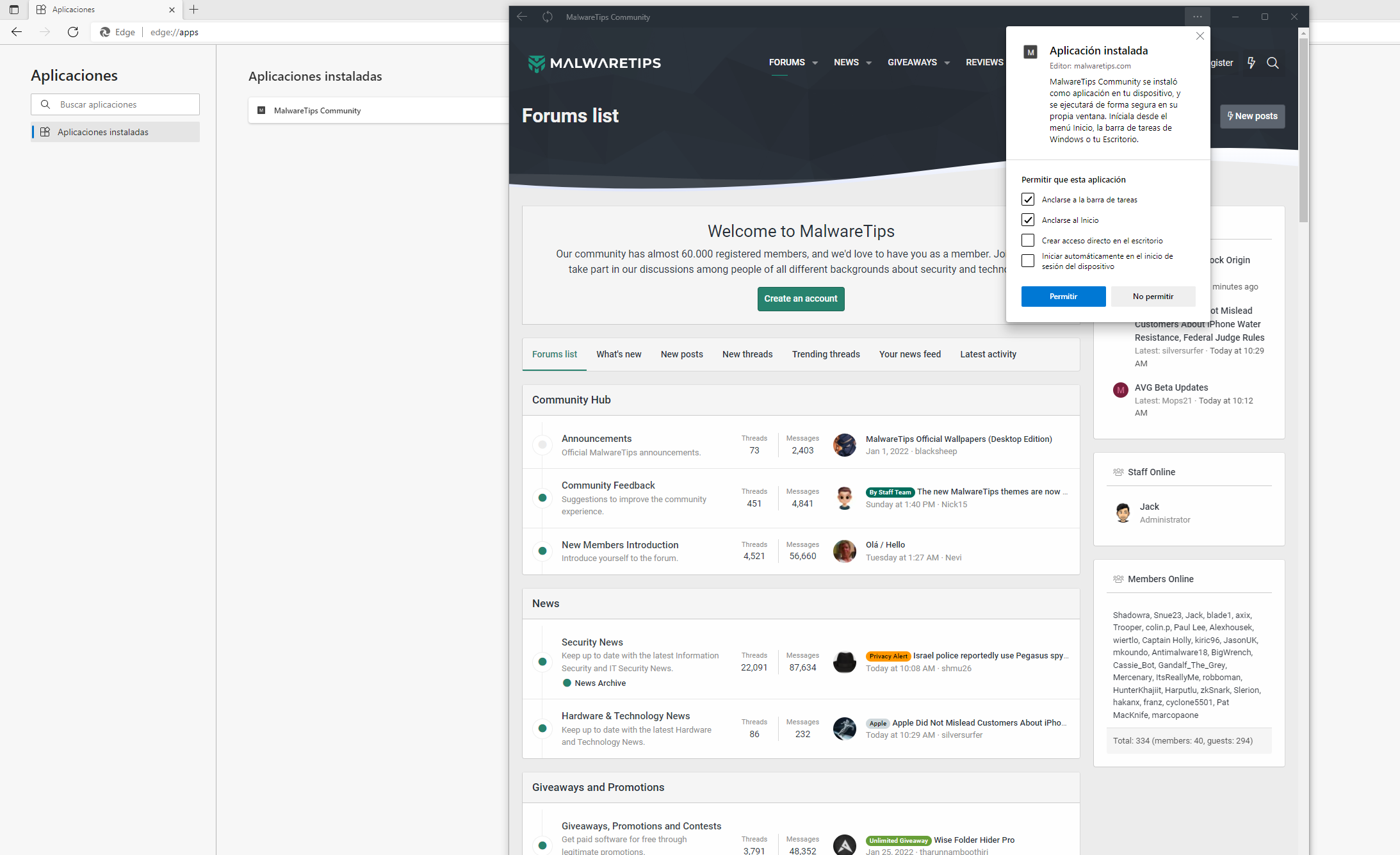This screenshot has width=1400, height=855.
Task: Expand the GIVEAWAYS dropdown arrow
Action: pos(947,63)
